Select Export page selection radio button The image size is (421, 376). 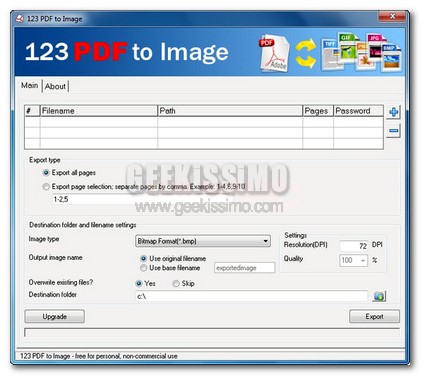click(x=46, y=187)
